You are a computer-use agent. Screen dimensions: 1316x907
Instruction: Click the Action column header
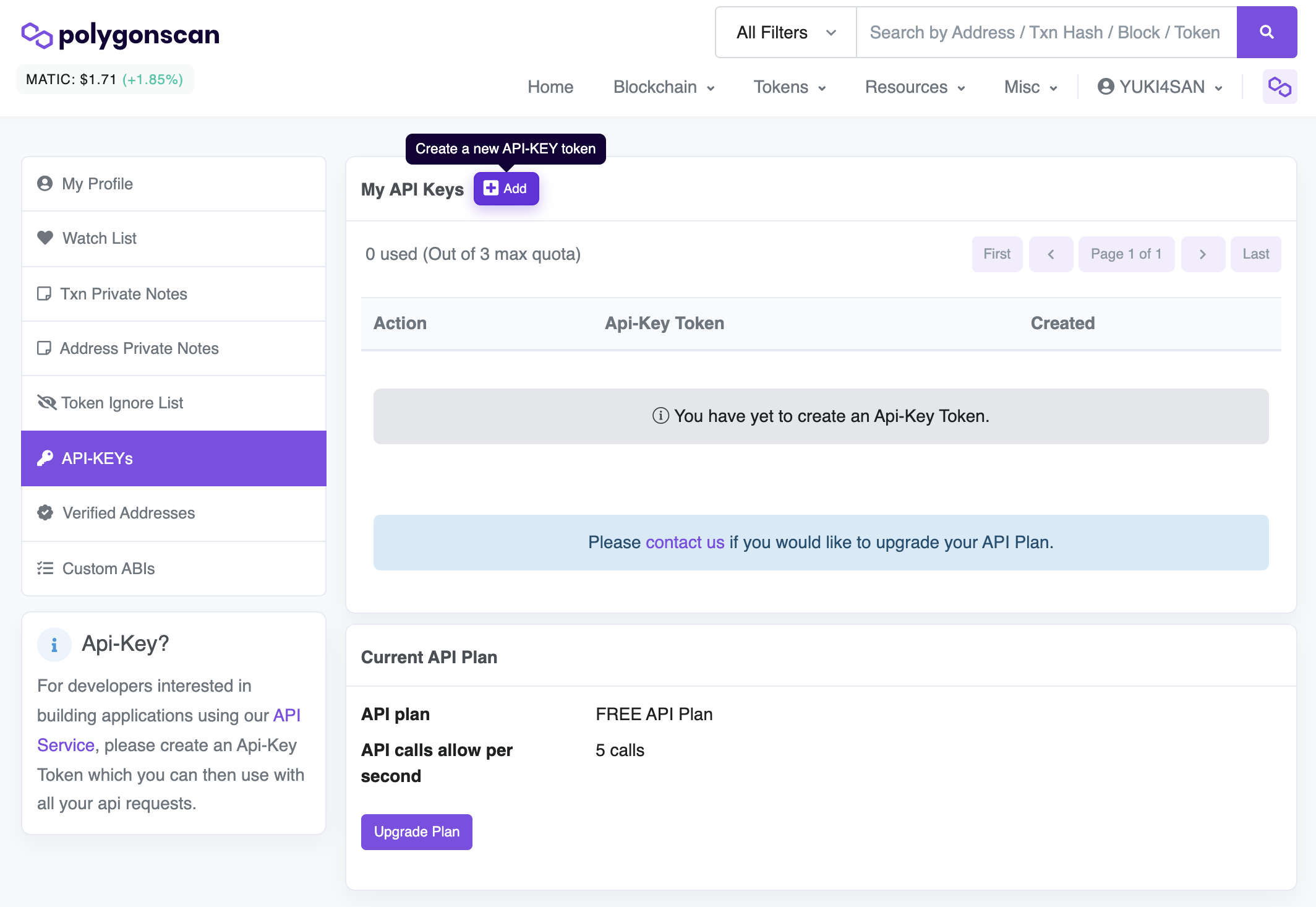400,324
